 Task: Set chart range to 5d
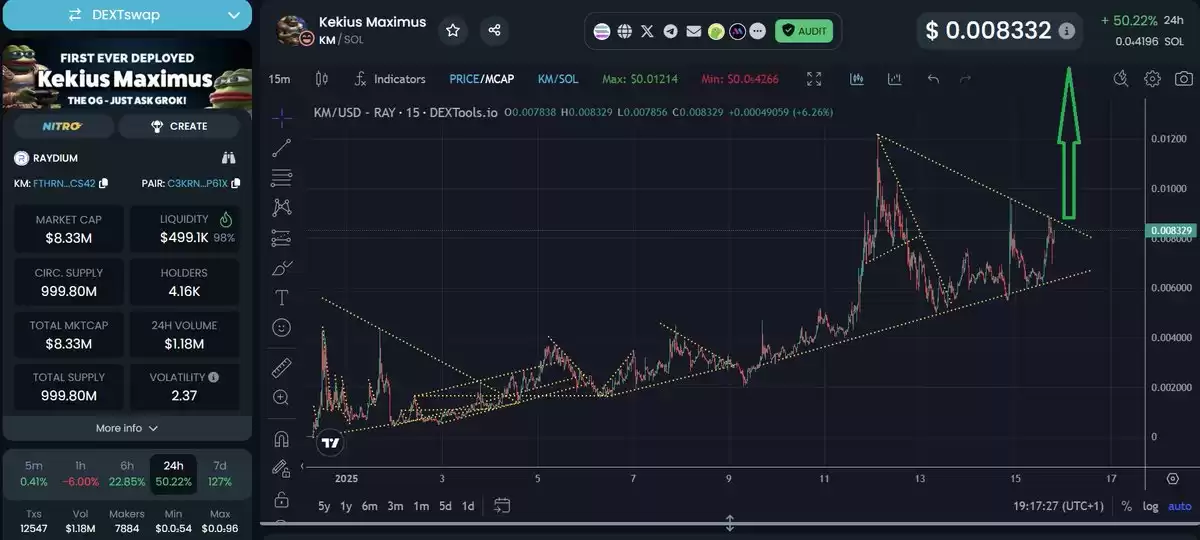[445, 506]
